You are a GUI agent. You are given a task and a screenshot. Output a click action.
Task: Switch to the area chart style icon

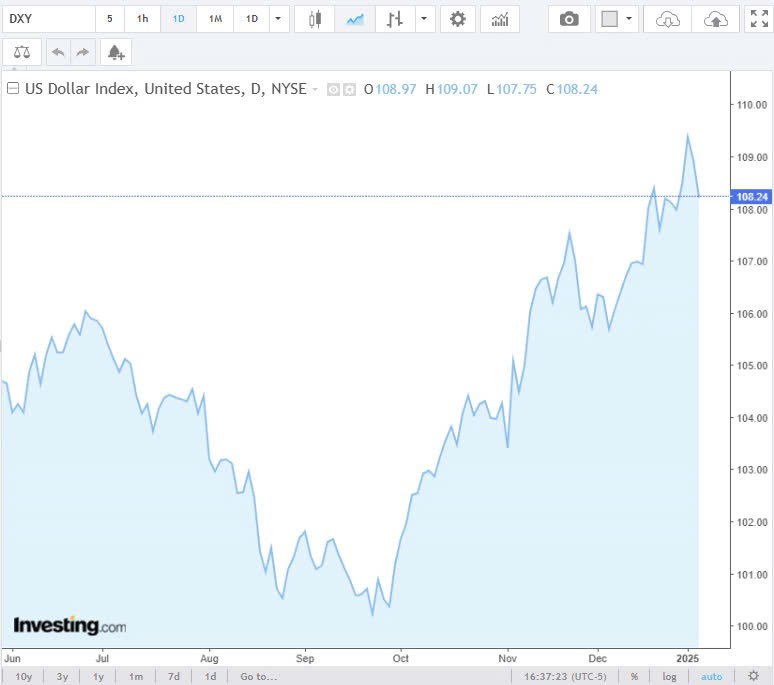click(354, 19)
